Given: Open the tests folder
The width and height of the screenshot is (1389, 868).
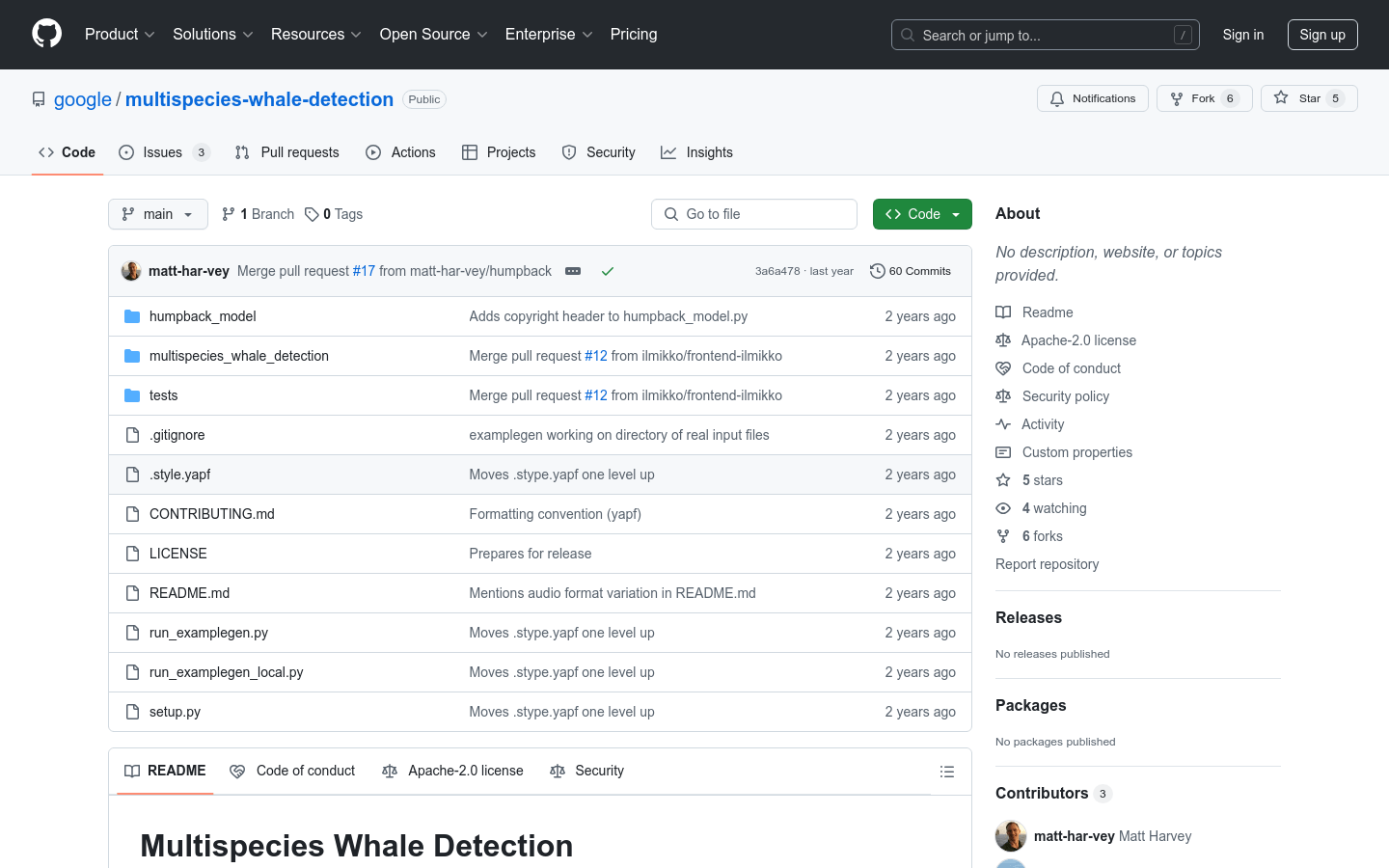Looking at the screenshot, I should pos(163,395).
